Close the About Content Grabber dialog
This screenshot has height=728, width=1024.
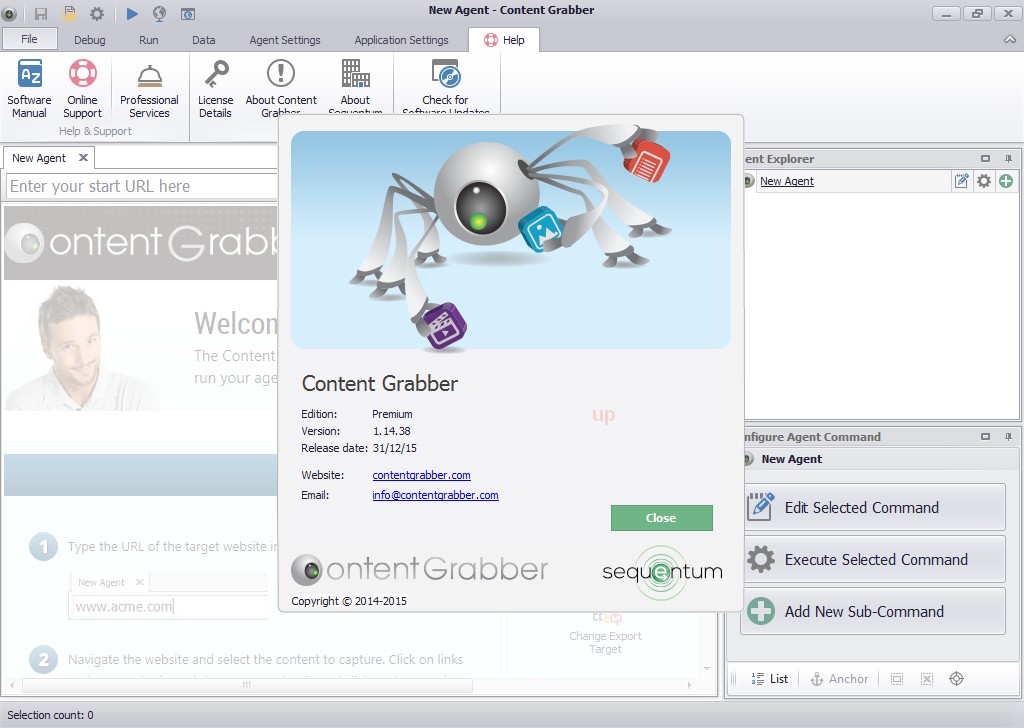(661, 518)
